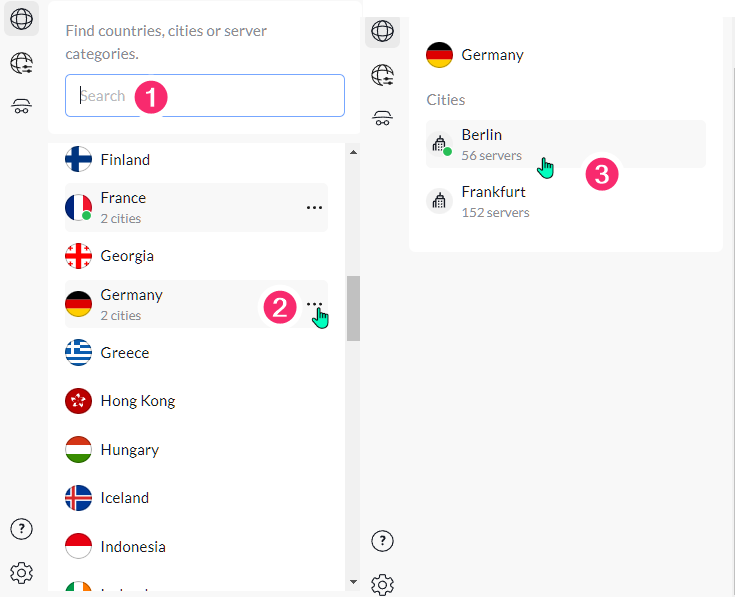Screen dimensions: 735x597
Task: Click the Frankfurt city building icon
Action: pos(439,201)
